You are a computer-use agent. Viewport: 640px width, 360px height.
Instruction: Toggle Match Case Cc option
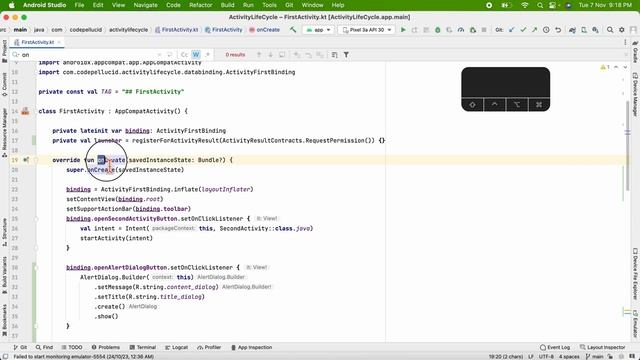point(184,55)
